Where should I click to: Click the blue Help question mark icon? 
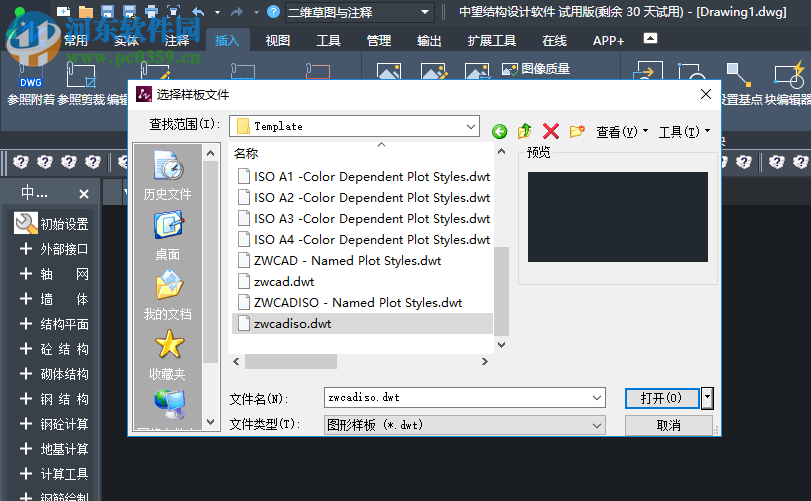pos(273,11)
